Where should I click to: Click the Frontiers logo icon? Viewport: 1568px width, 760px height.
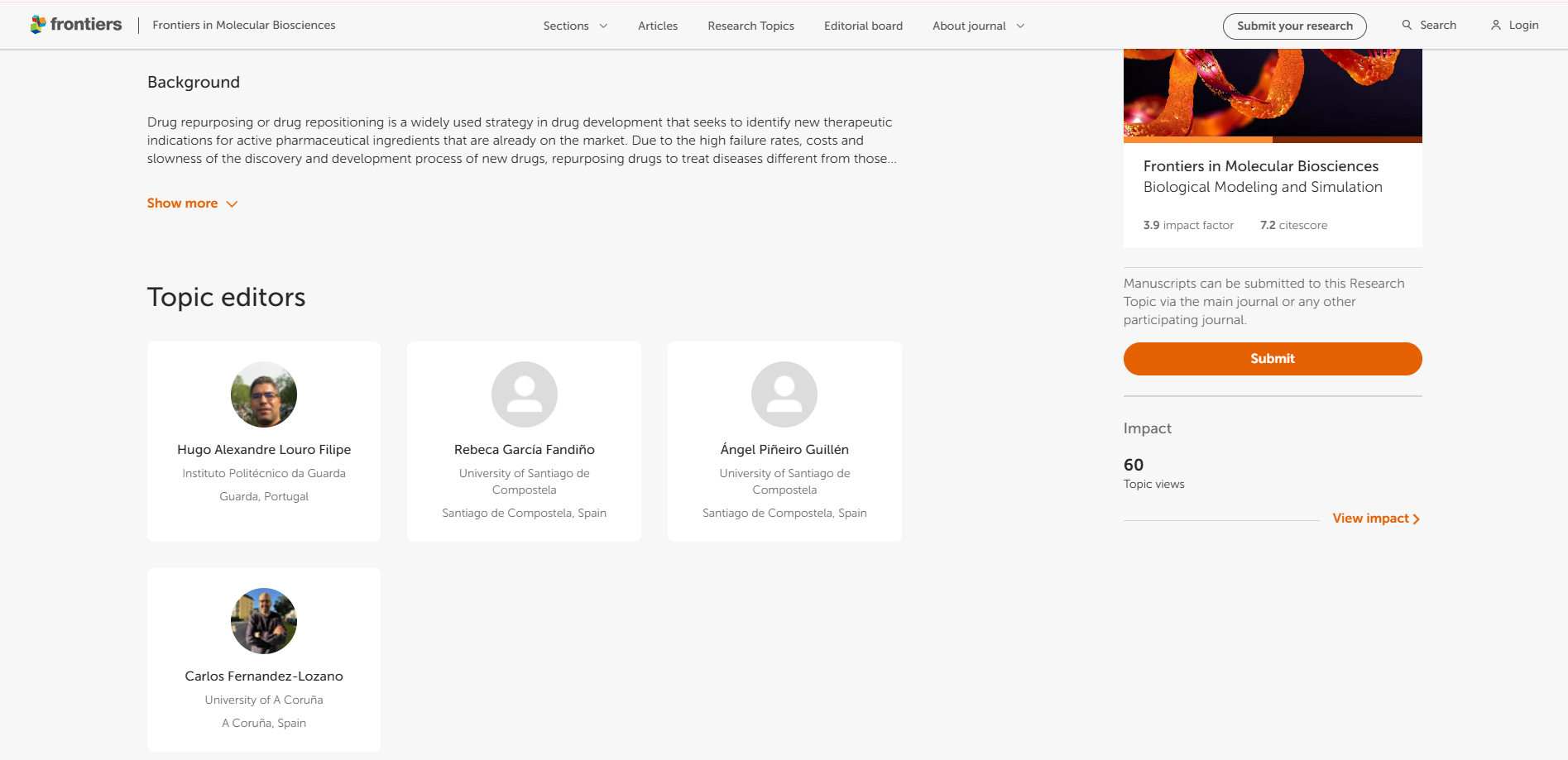point(38,25)
